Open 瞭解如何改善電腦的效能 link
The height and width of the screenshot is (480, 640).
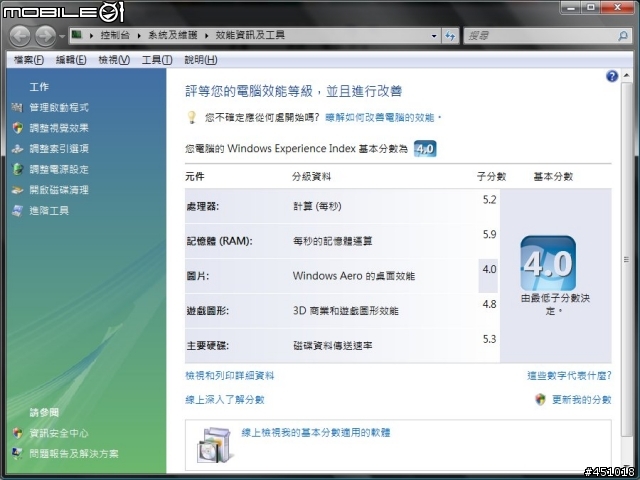(x=380, y=118)
